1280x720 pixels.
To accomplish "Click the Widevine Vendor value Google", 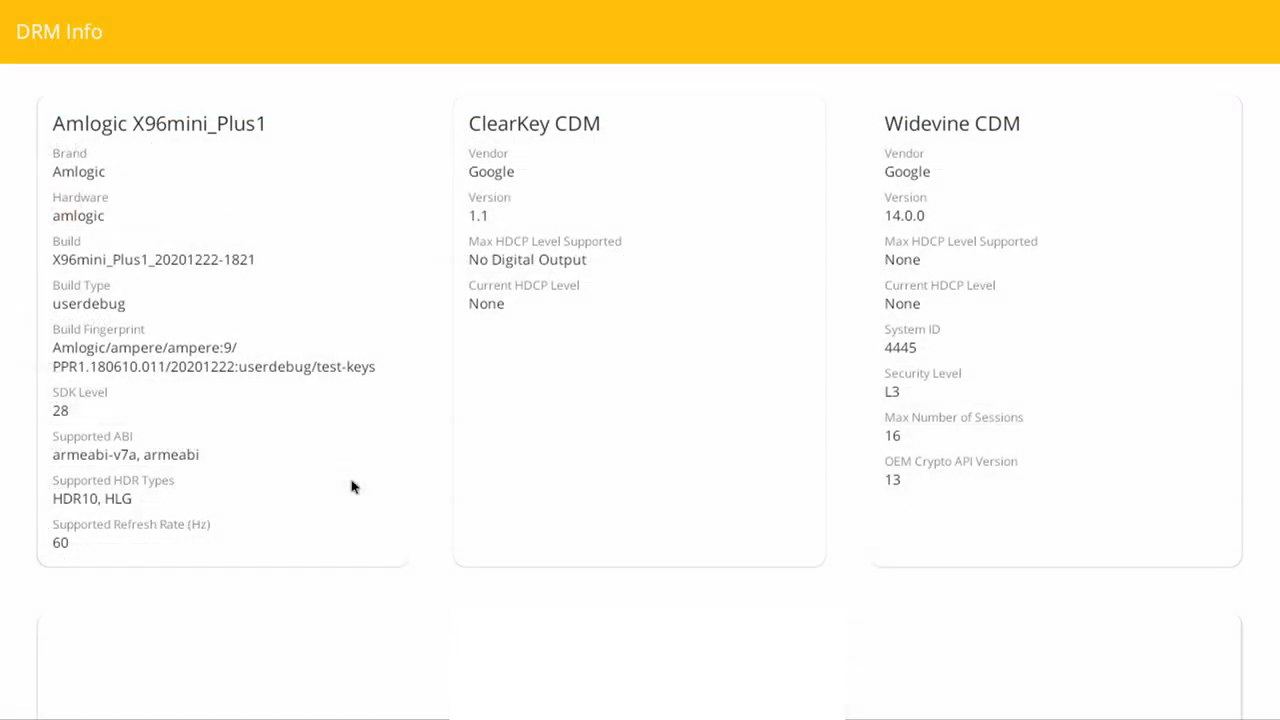I will tap(907, 172).
